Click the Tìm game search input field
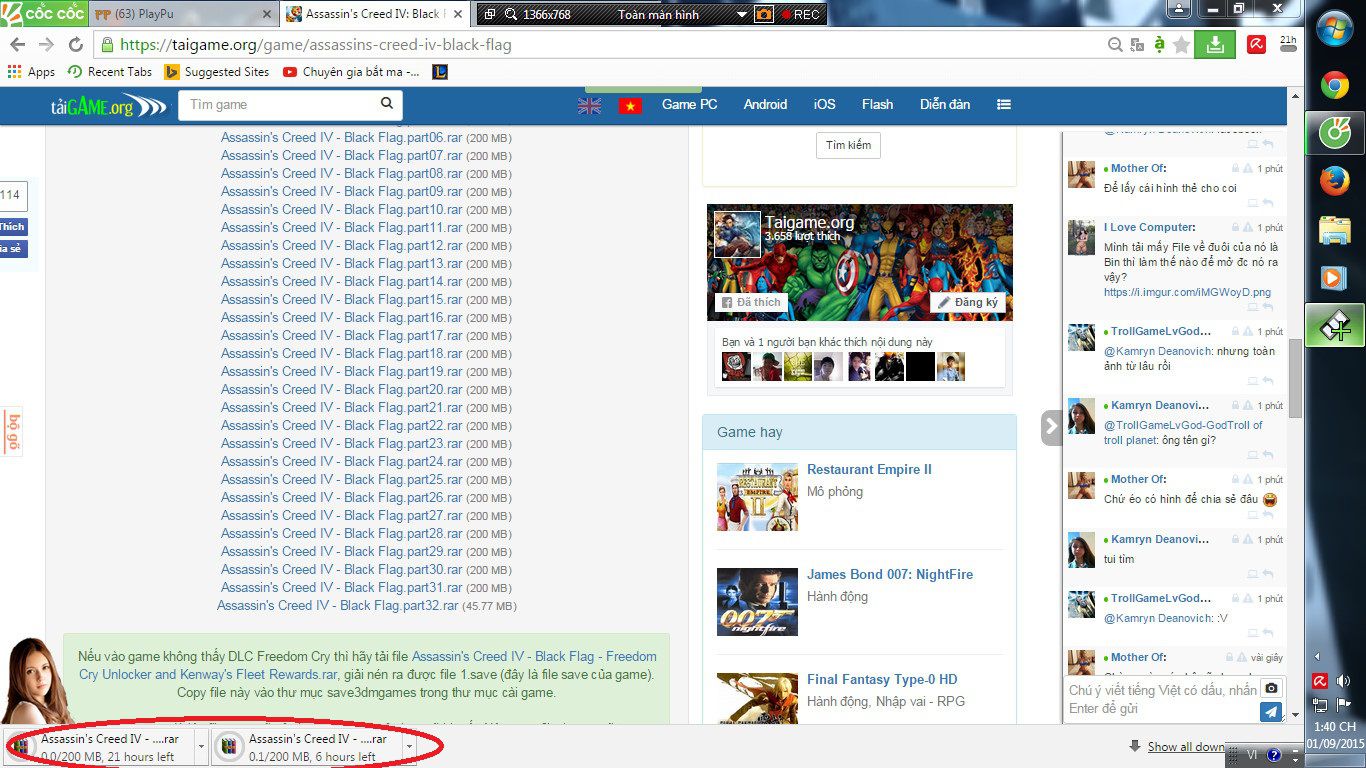The width and height of the screenshot is (1366, 768). (280, 105)
